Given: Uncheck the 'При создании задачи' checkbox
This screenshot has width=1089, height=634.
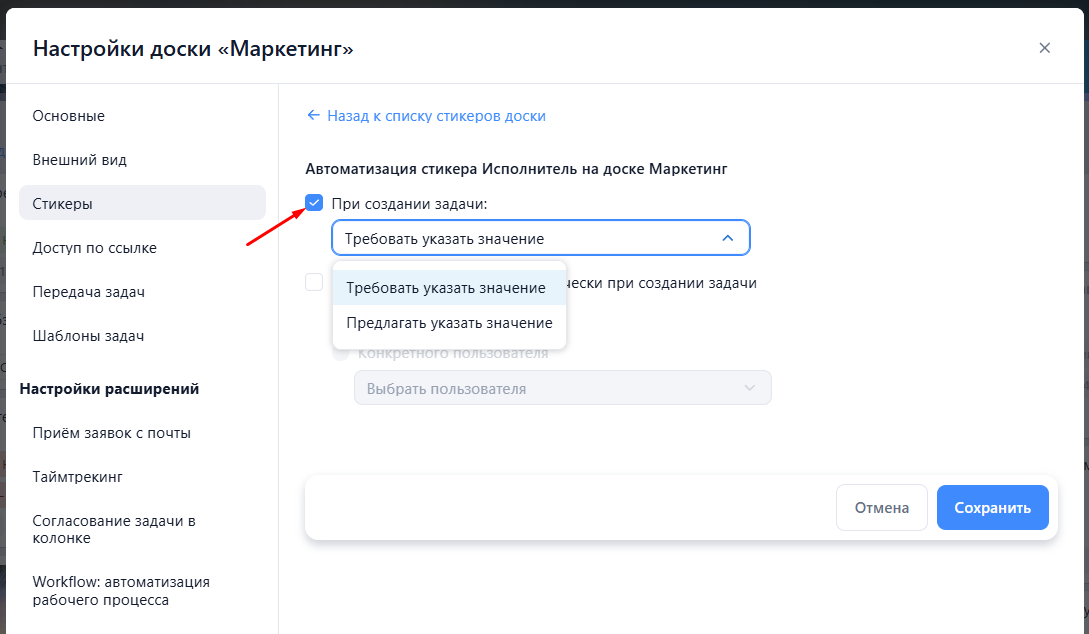Looking at the screenshot, I should tap(314, 203).
